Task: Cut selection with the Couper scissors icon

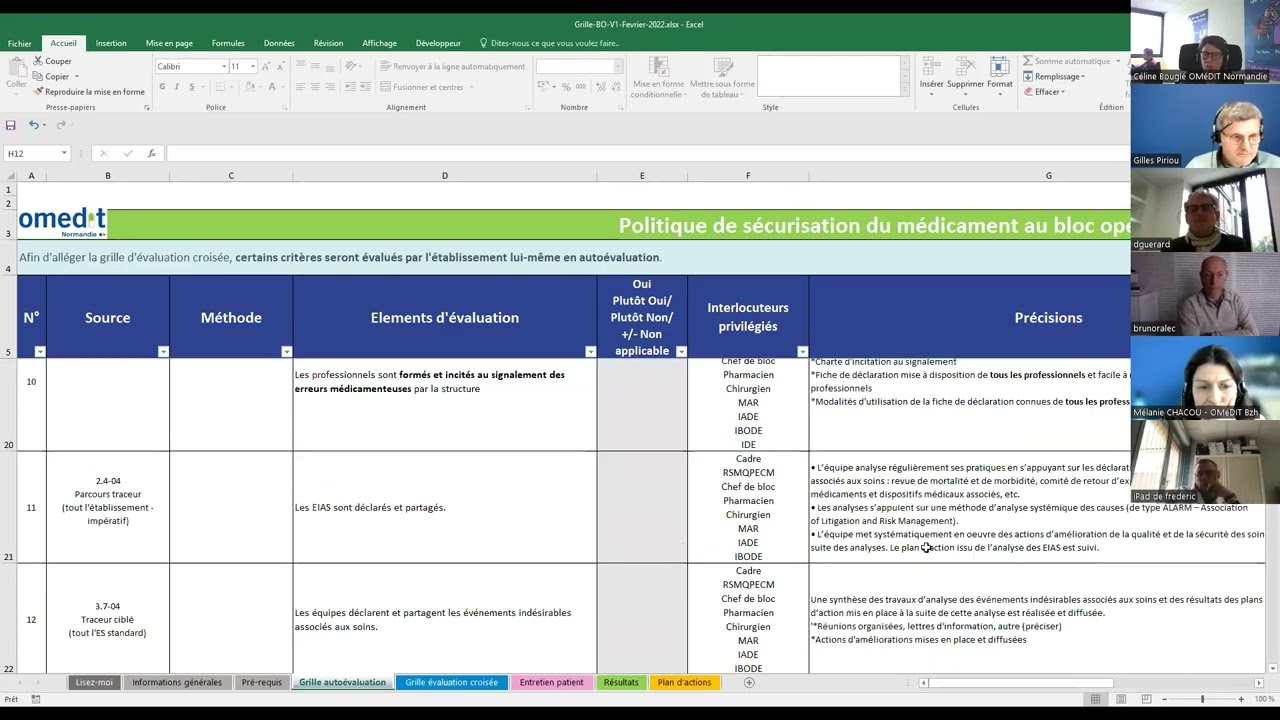Action: (38, 61)
